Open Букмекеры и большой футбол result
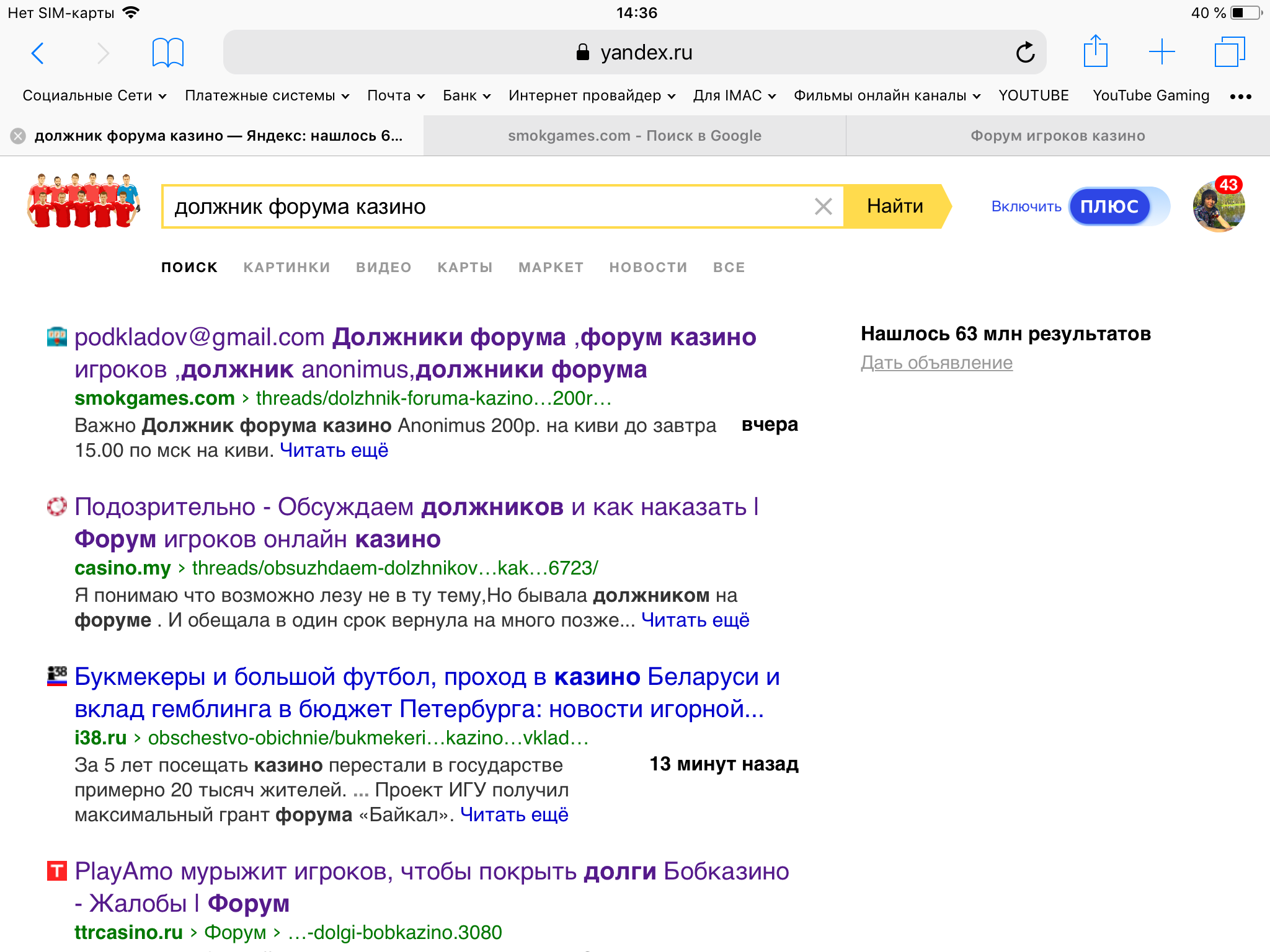Screen dimensions: 1270x952 coord(427,692)
